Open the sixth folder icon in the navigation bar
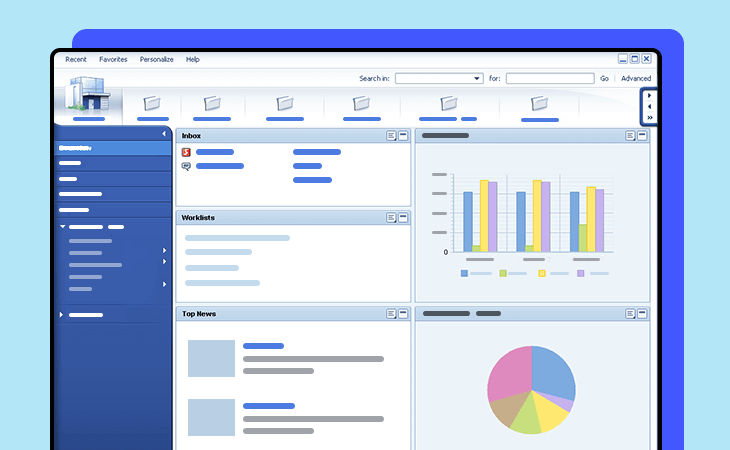The width and height of the screenshot is (730, 450). (x=539, y=103)
